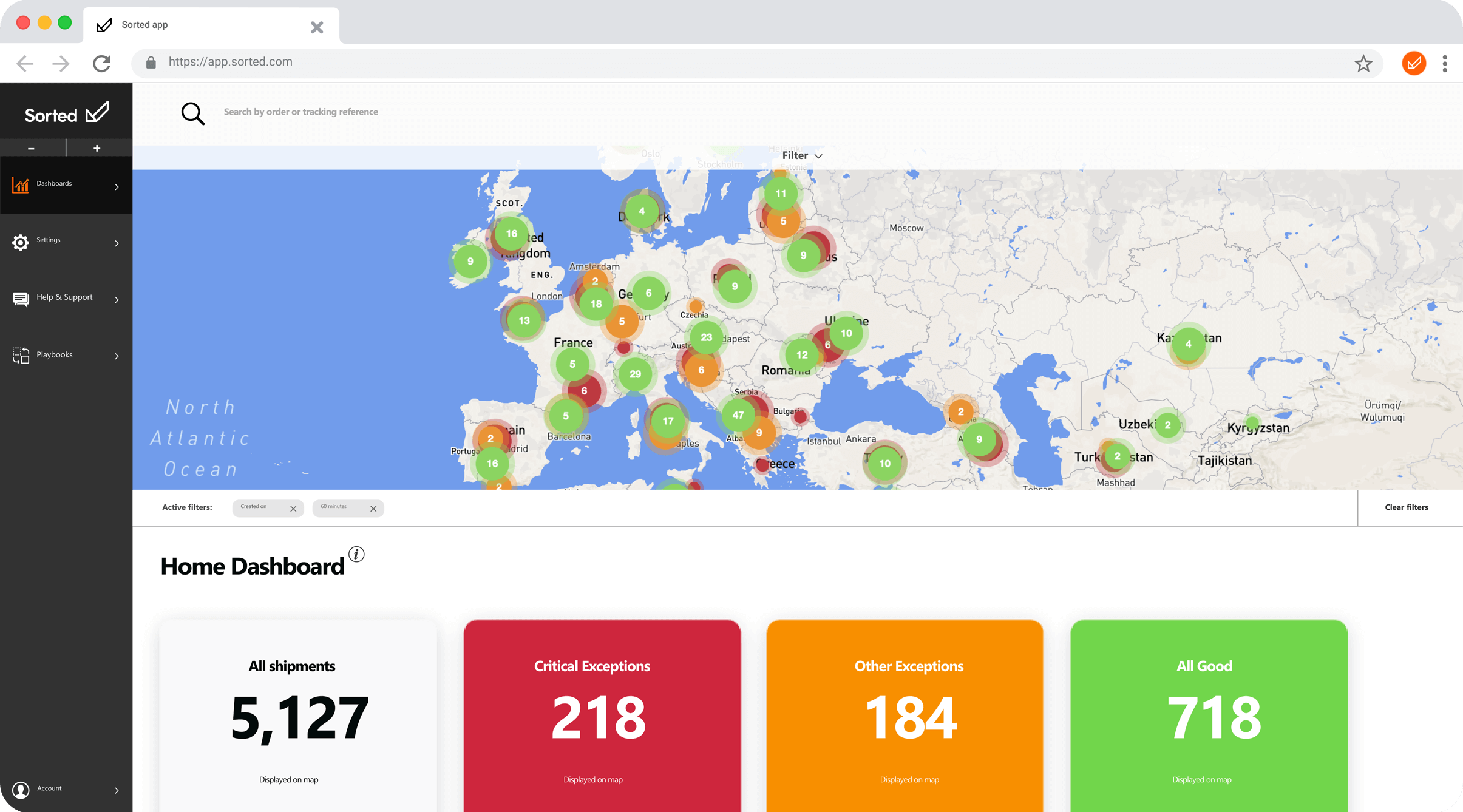Click the Active filters label
This screenshot has width=1463, height=812.
pyautogui.click(x=187, y=507)
